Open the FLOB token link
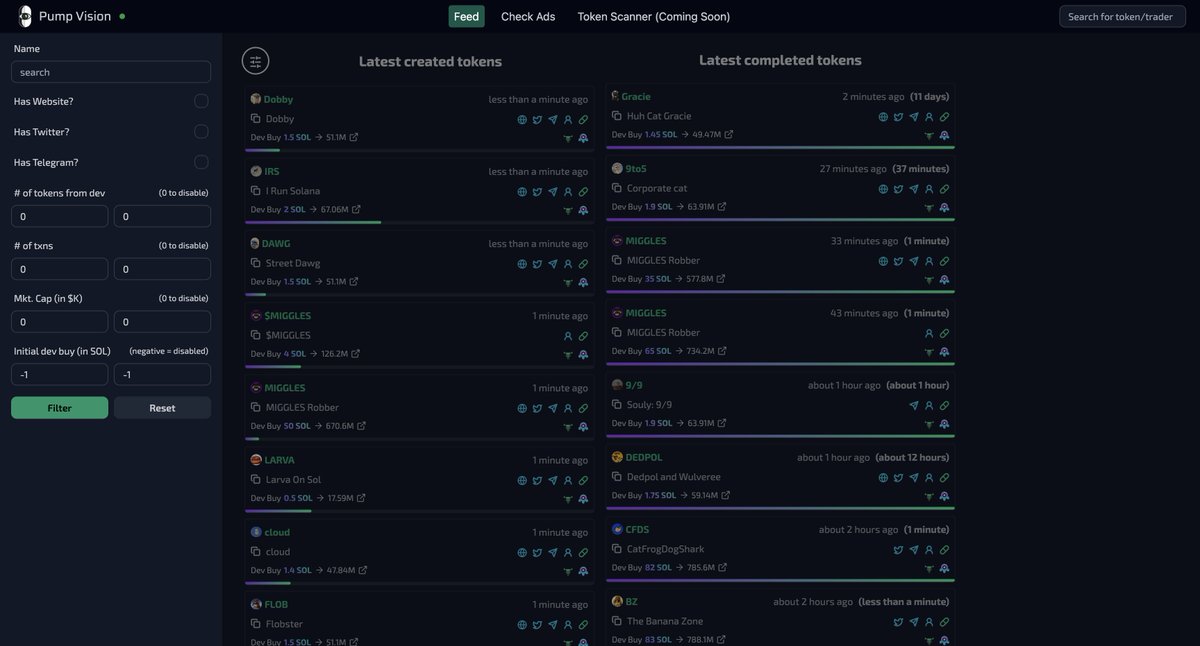 276,604
